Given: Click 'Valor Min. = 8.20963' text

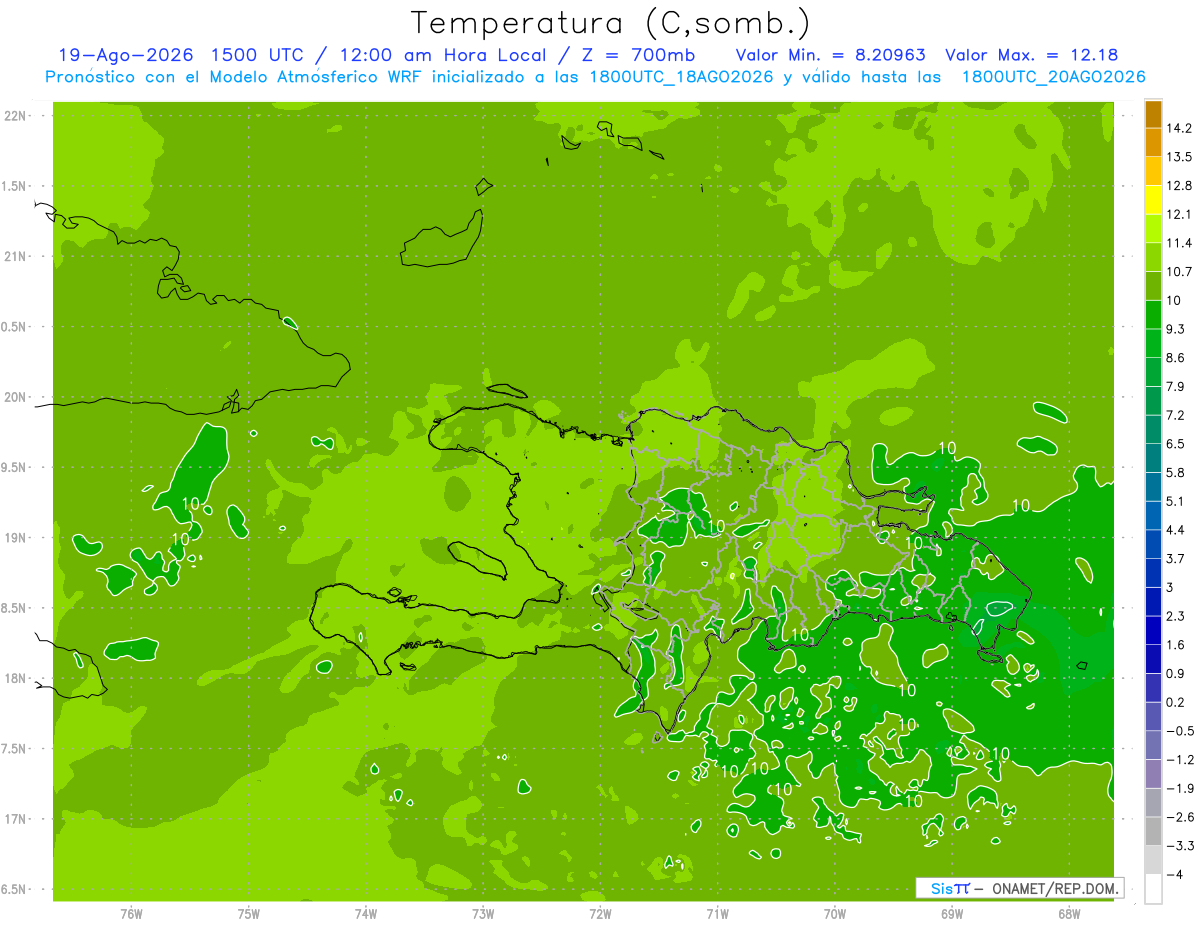Looking at the screenshot, I should pos(830,55).
